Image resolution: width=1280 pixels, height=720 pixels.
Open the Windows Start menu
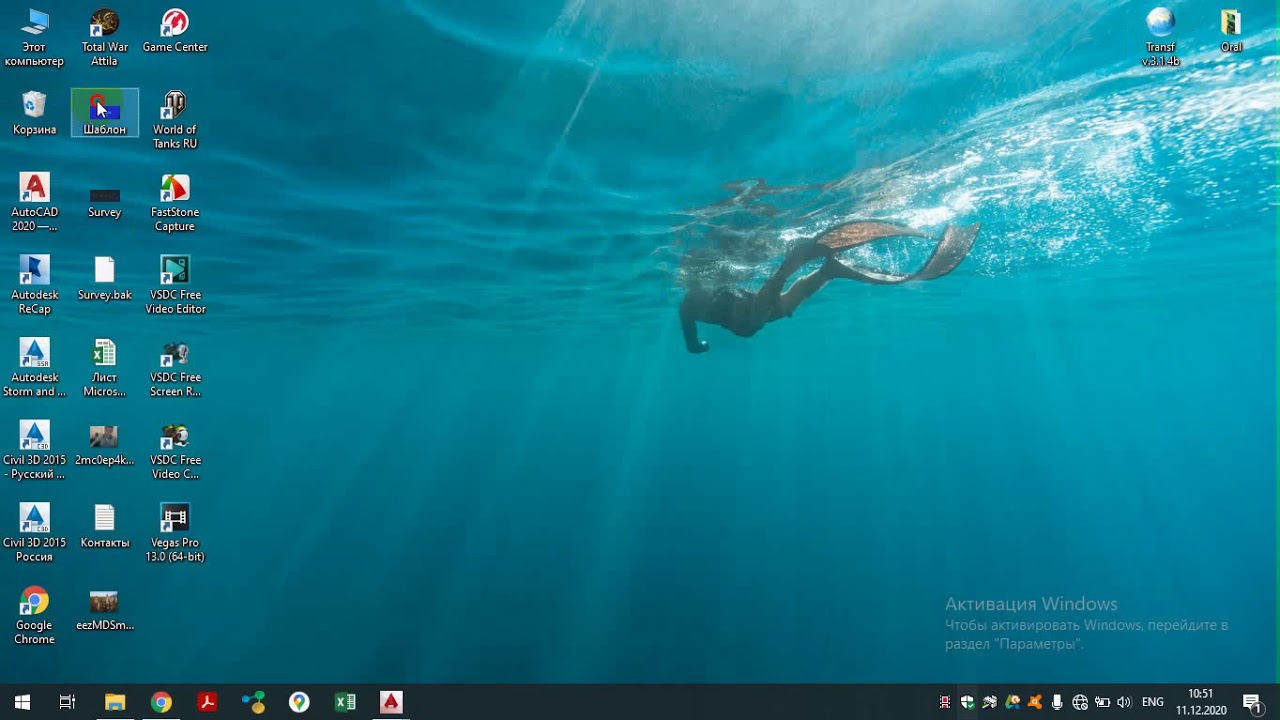click(22, 702)
